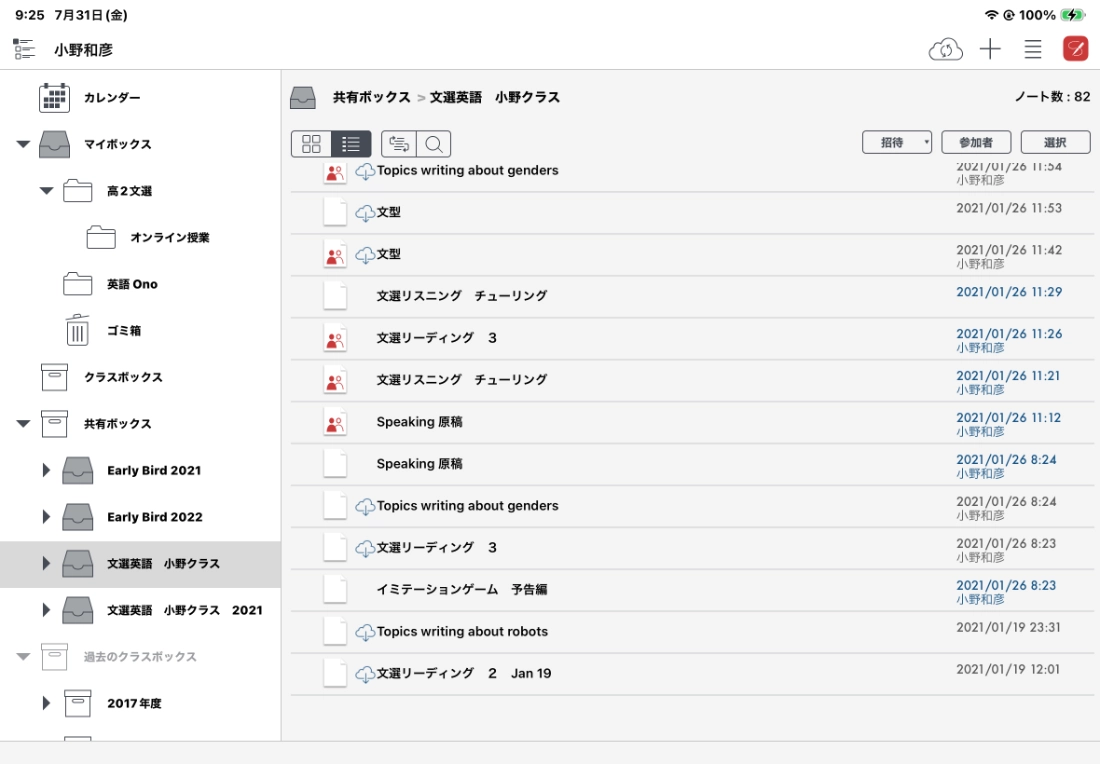The height and width of the screenshot is (764, 1100).
Task: Click the オンライン授業 folder icon
Action: [101, 237]
